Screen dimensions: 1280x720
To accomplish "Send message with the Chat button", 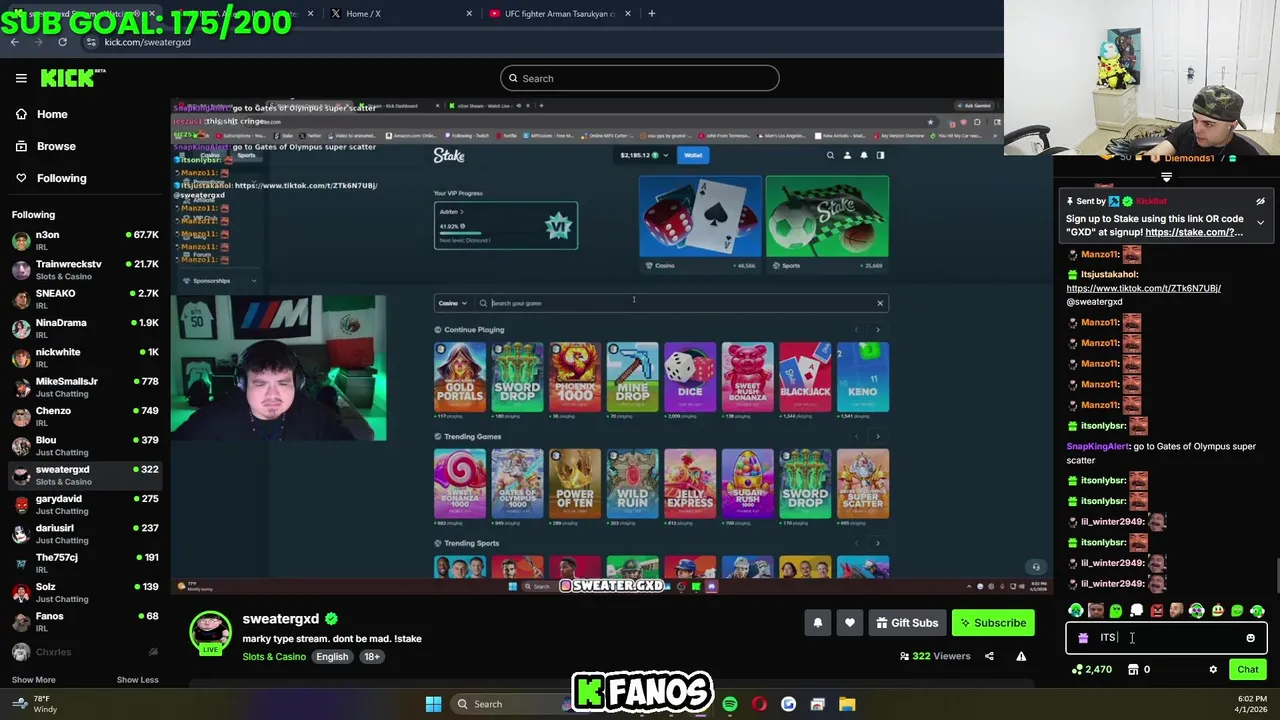I will [1247, 670].
